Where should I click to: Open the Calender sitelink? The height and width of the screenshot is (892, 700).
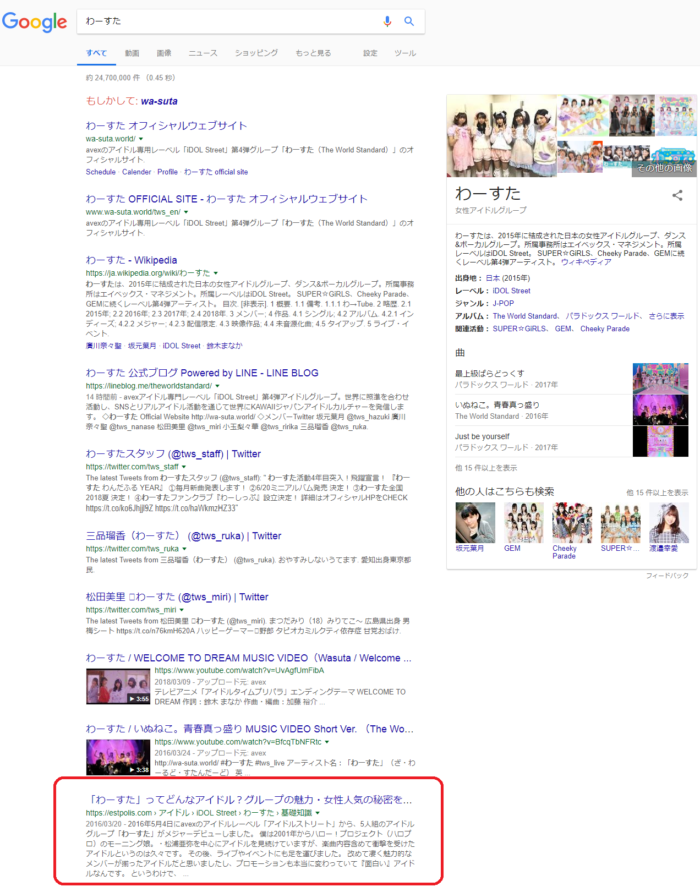(137, 172)
